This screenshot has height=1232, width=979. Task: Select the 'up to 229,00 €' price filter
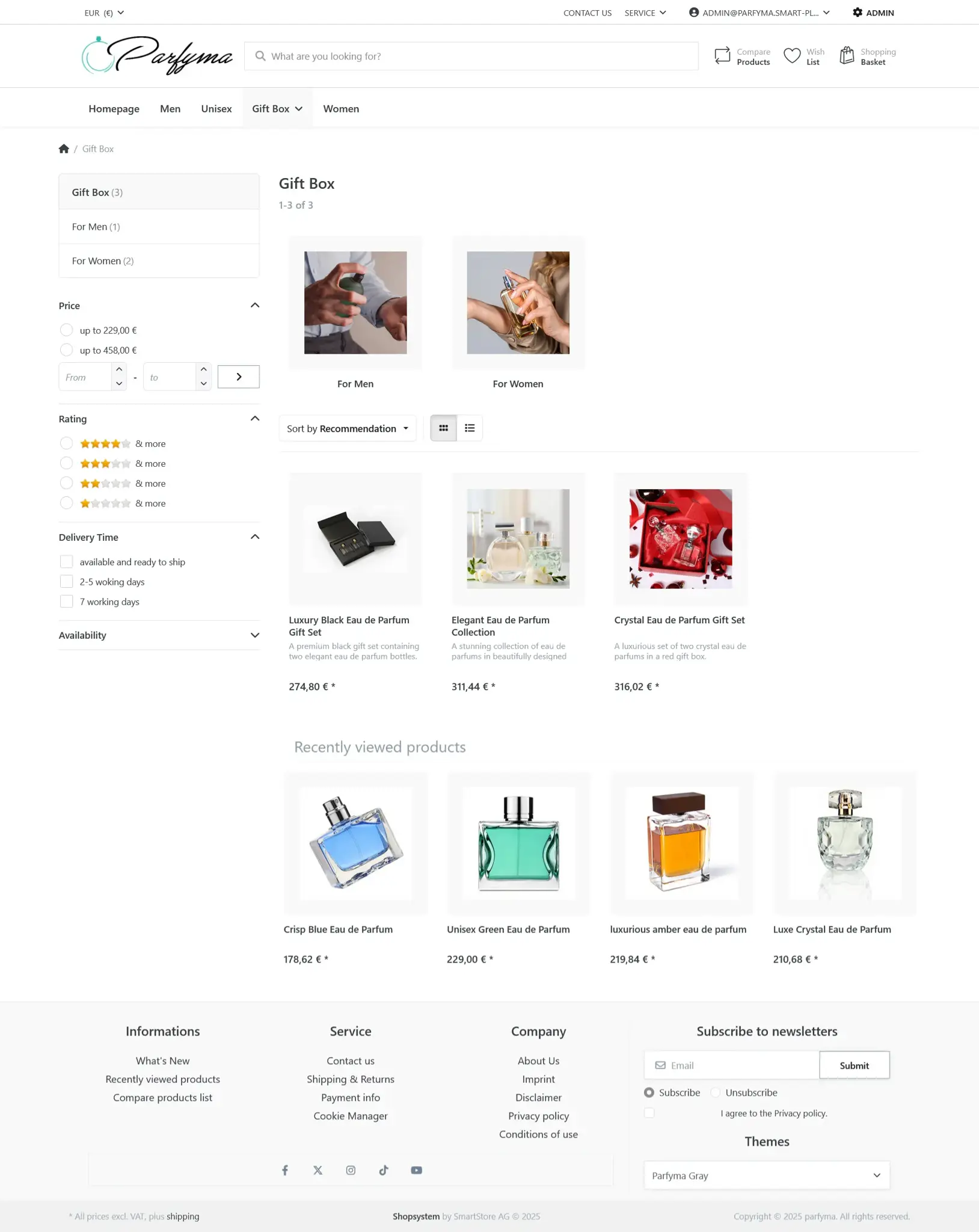tap(66, 330)
